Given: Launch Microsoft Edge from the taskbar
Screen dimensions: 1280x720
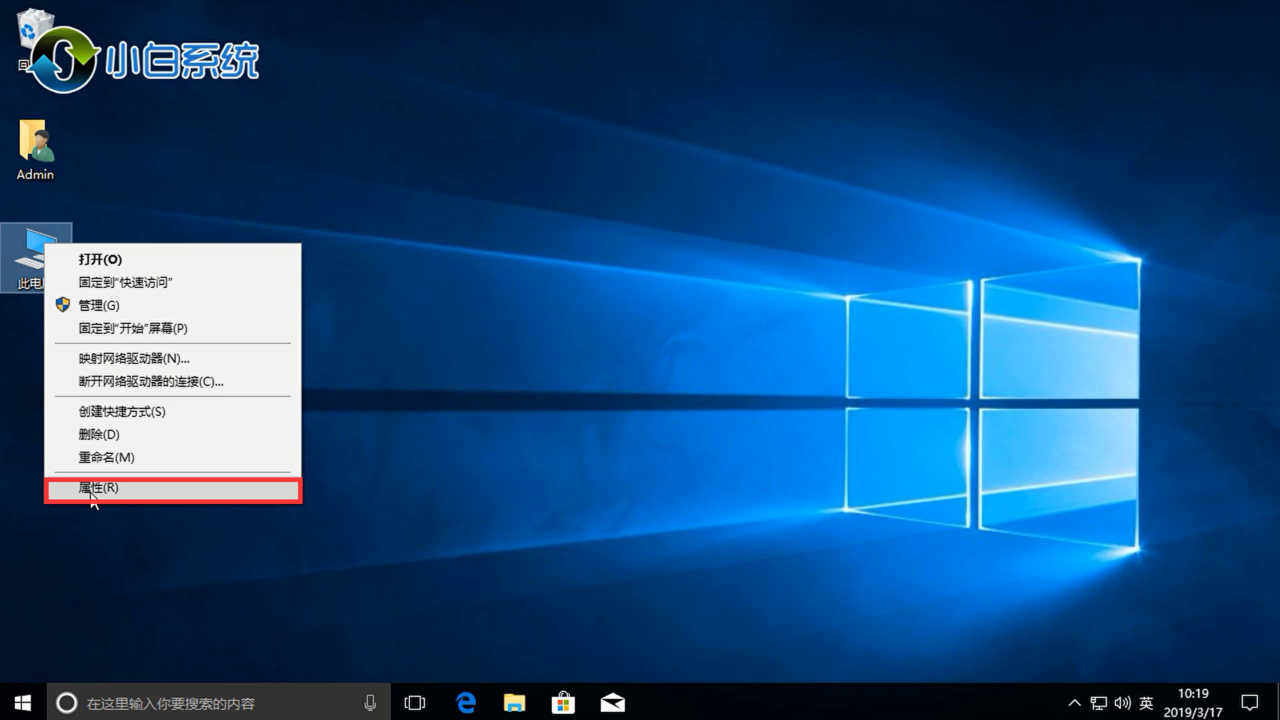Looking at the screenshot, I should (466, 703).
